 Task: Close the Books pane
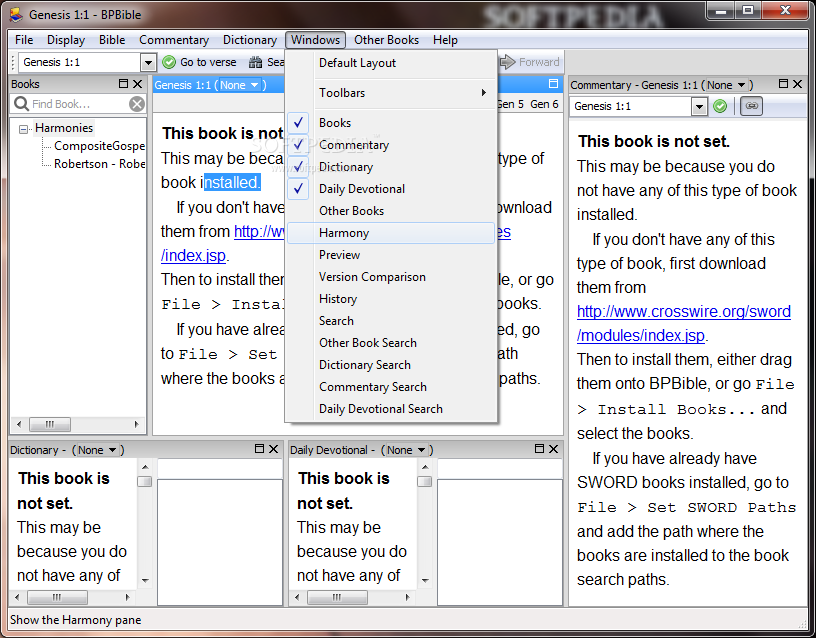pyautogui.click(x=137, y=84)
